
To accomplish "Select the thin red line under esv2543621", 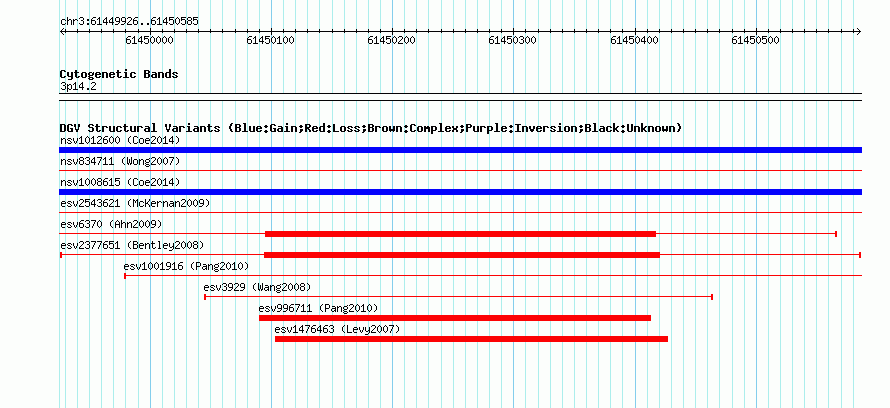I will coord(460,212).
